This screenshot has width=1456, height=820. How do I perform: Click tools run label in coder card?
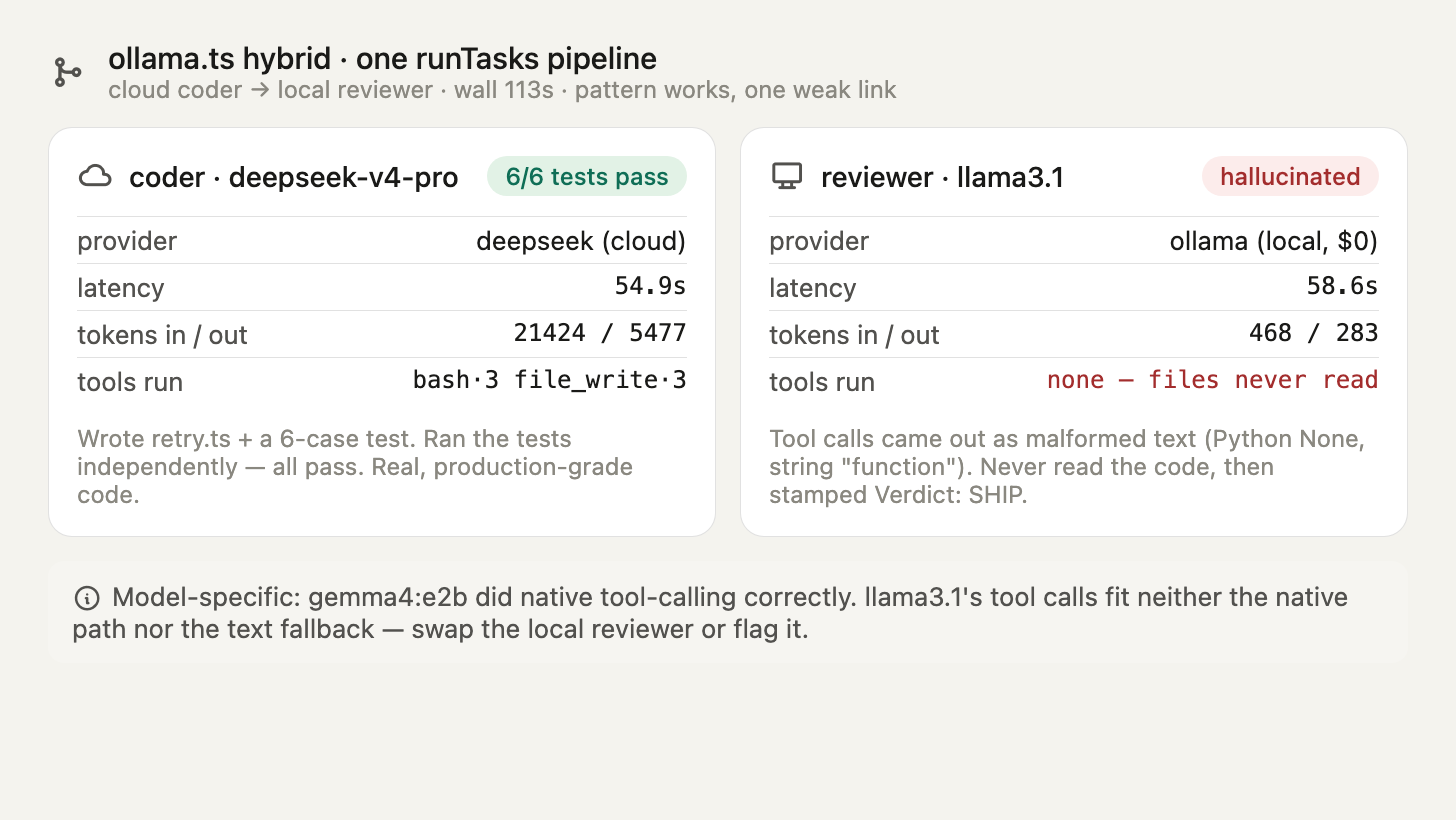130,382
